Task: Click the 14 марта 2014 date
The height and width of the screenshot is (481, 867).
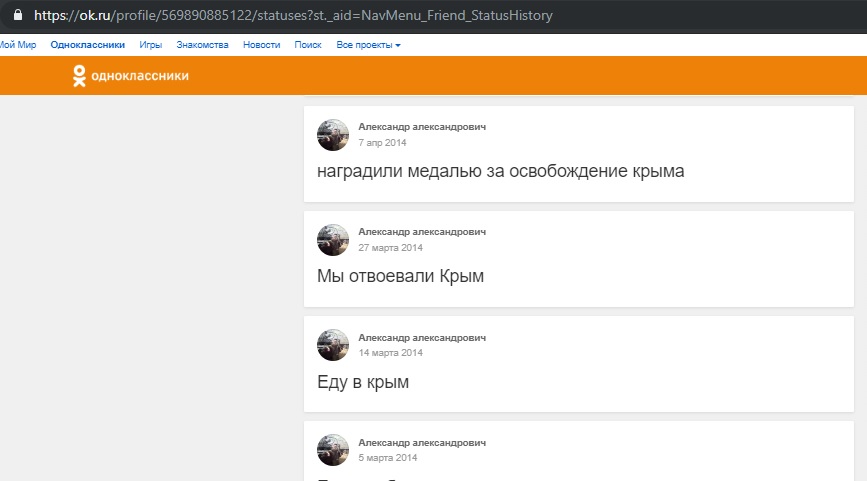Action: pyautogui.click(x=390, y=353)
